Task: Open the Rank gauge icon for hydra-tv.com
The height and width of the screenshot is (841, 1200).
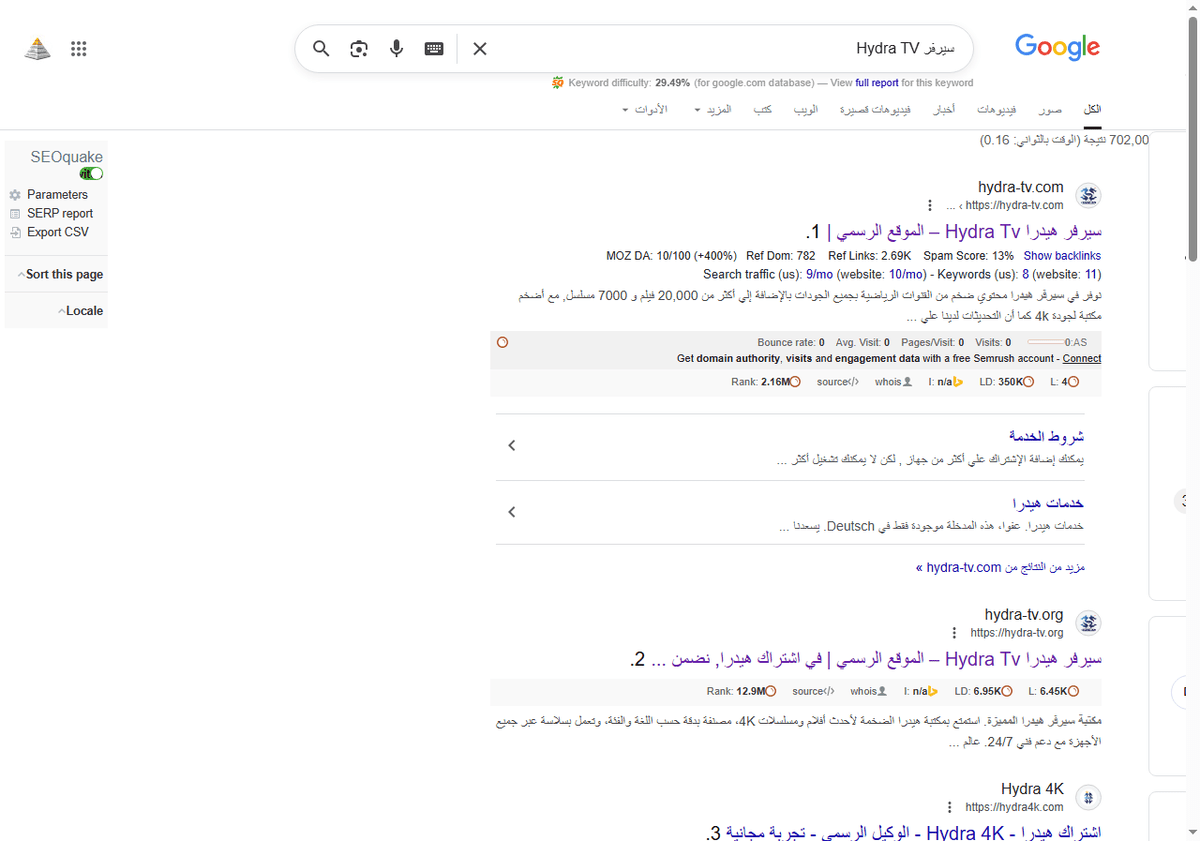Action: 795,381
